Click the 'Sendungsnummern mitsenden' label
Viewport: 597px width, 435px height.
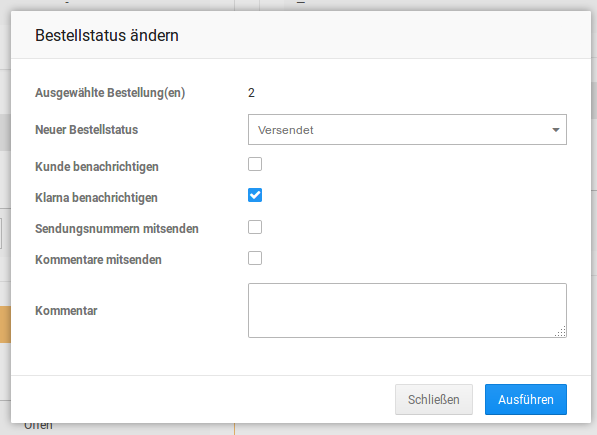[117, 229]
